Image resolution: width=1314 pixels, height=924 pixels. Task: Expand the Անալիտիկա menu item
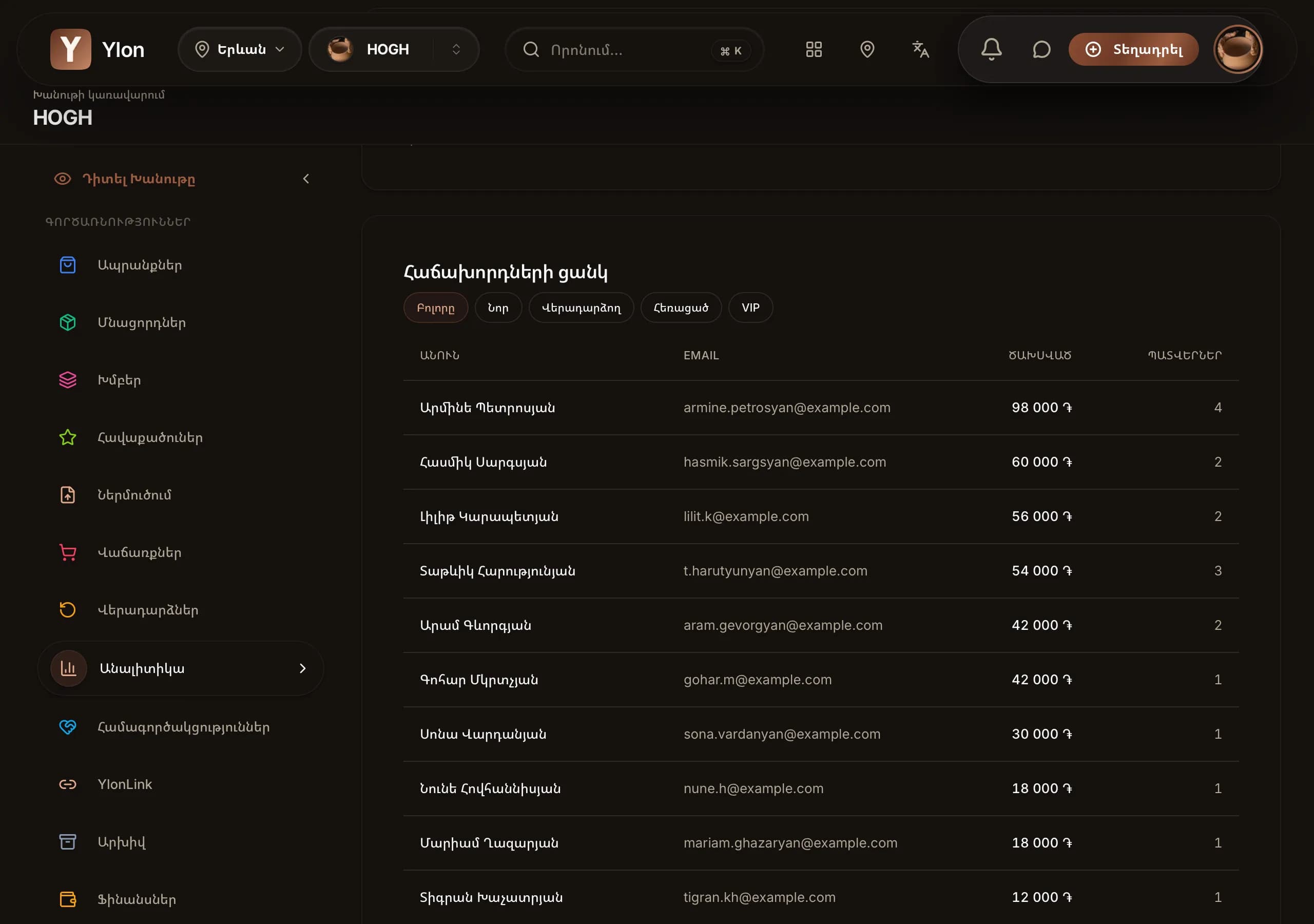coord(180,668)
